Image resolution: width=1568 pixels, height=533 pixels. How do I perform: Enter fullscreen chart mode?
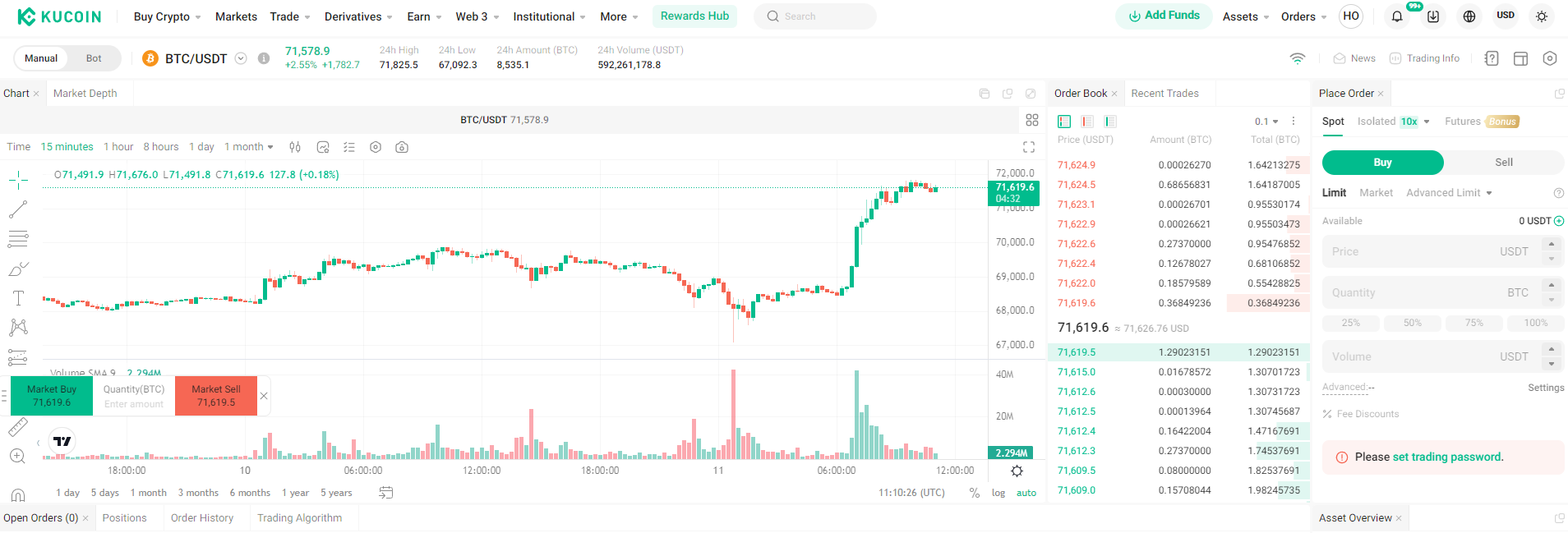coord(1029,147)
